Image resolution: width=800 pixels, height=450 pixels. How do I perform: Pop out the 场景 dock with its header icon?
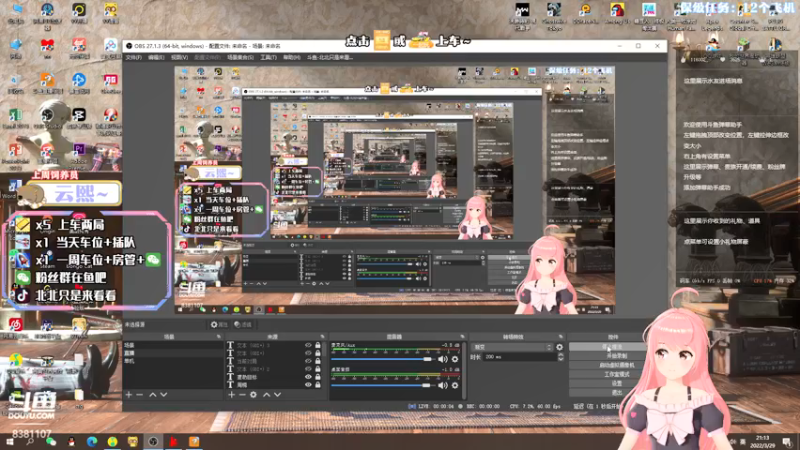pyautogui.click(x=219, y=337)
